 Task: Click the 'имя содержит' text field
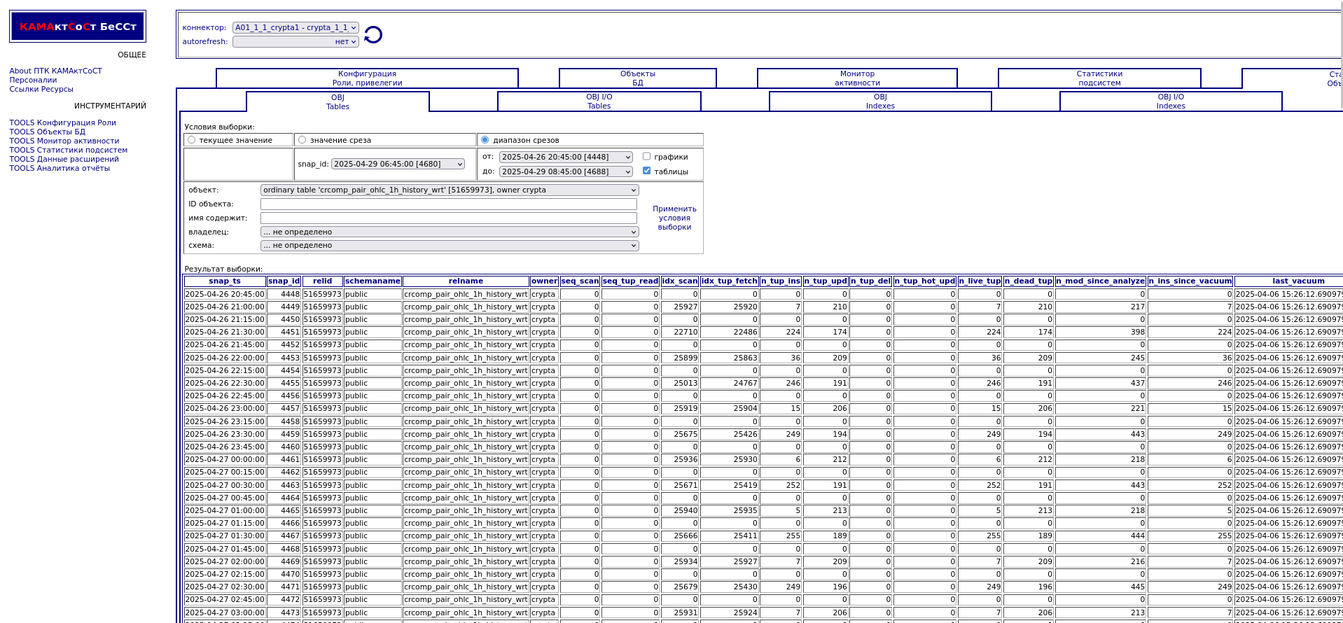tap(448, 218)
